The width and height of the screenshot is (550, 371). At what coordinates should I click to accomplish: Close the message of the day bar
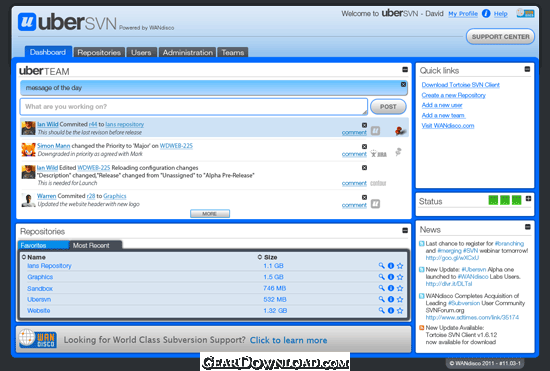pos(403,85)
